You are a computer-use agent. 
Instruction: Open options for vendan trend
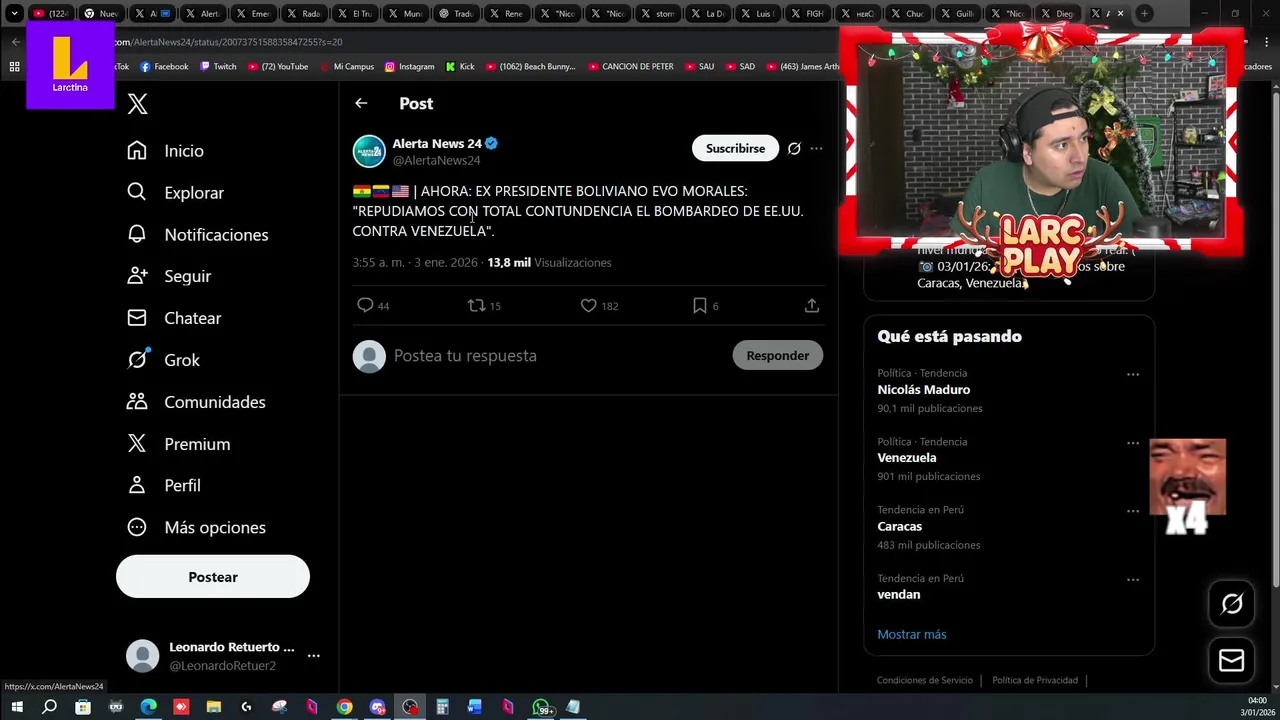click(1133, 579)
